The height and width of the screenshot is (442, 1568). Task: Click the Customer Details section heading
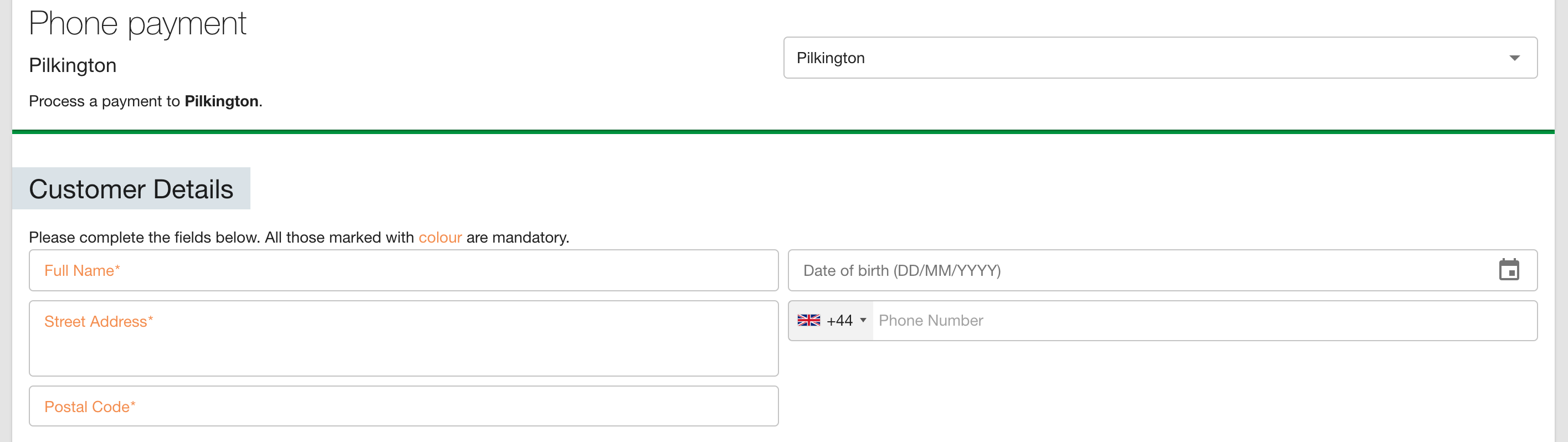pos(131,189)
